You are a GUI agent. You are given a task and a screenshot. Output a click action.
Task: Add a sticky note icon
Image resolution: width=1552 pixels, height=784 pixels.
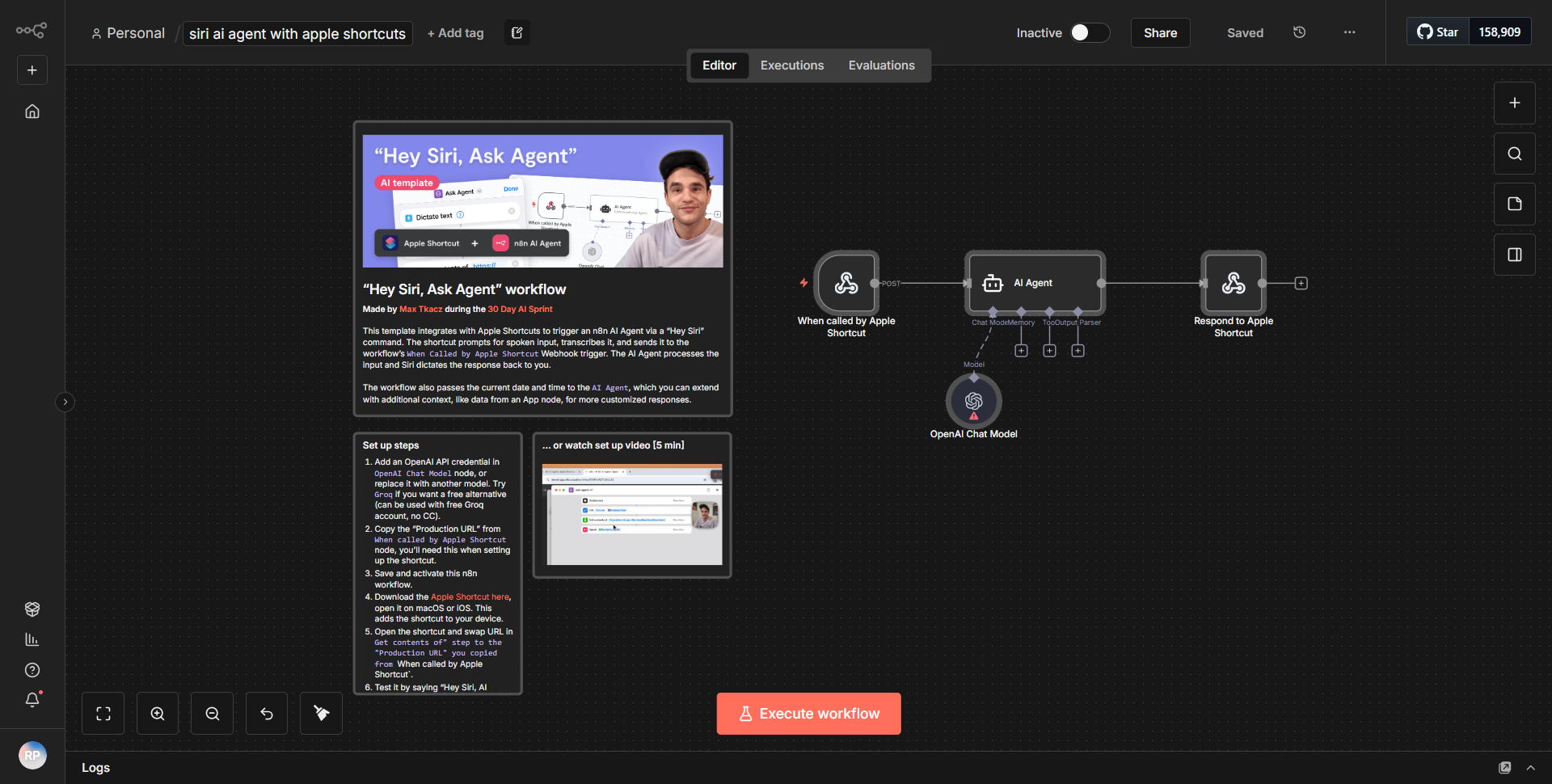tap(1515, 204)
